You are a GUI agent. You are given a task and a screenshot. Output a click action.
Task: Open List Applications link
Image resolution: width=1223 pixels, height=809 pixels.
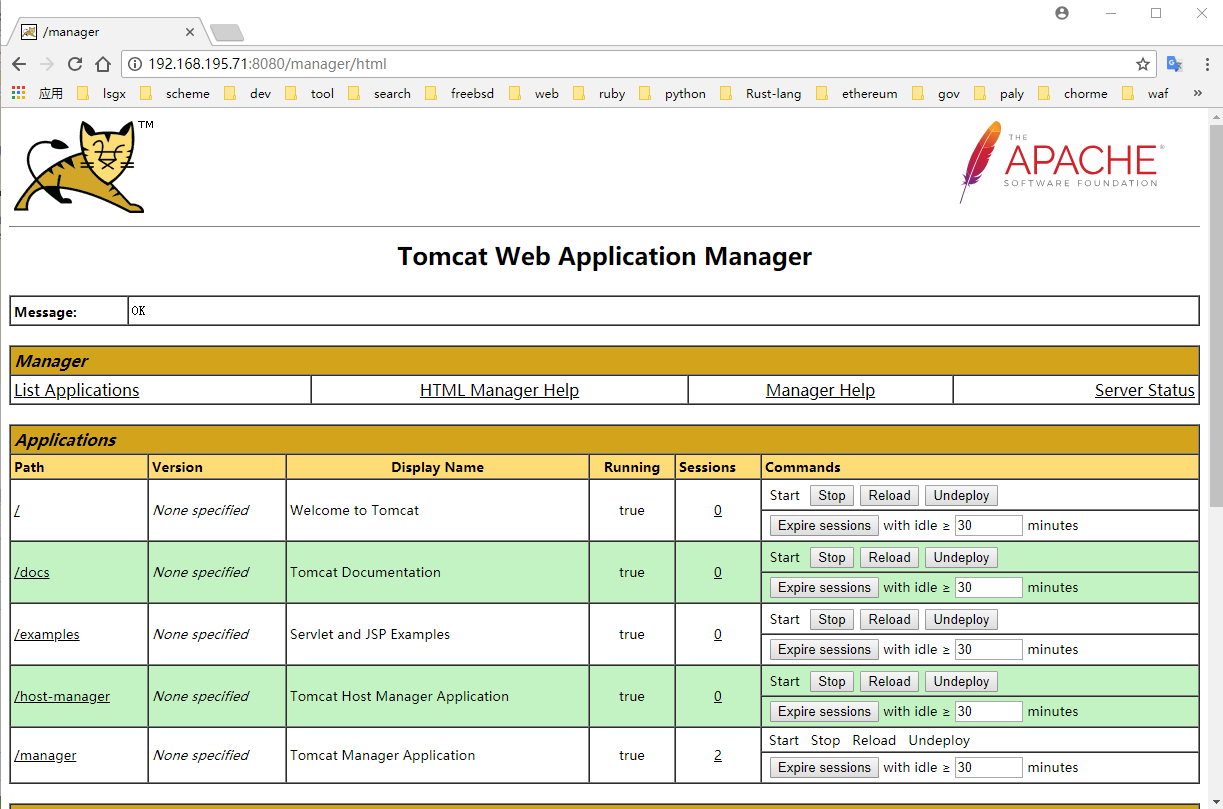pyautogui.click(x=77, y=390)
